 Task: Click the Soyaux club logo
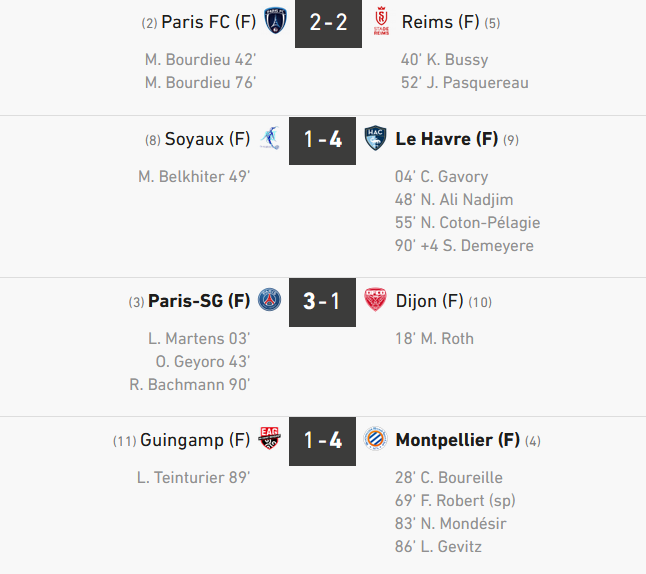(269, 139)
